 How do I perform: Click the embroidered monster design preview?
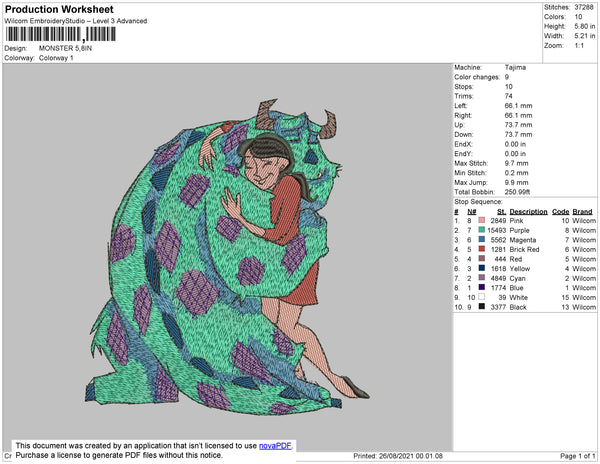coord(227,257)
